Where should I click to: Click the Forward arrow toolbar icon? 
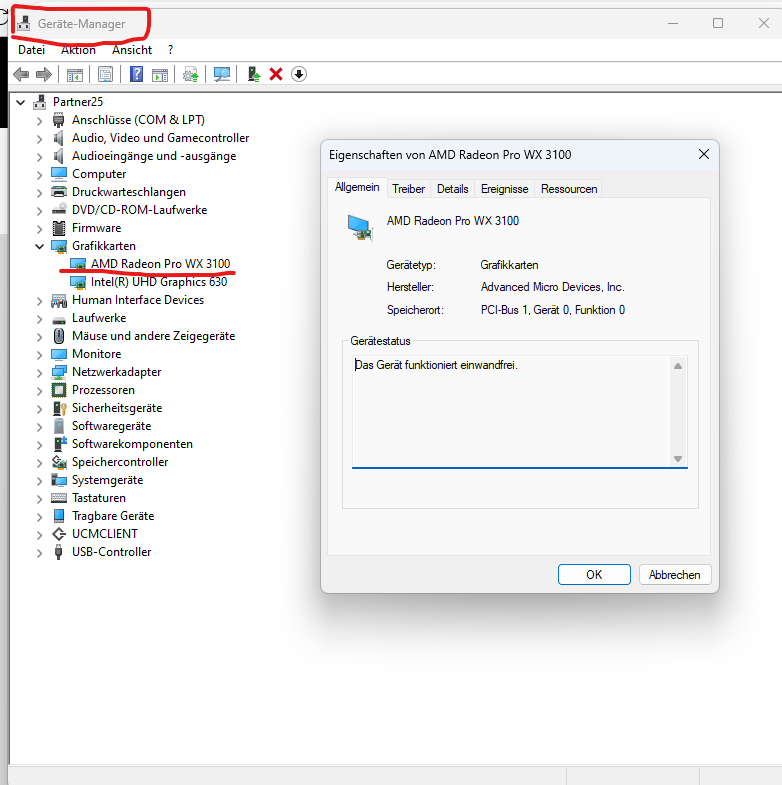click(44, 75)
